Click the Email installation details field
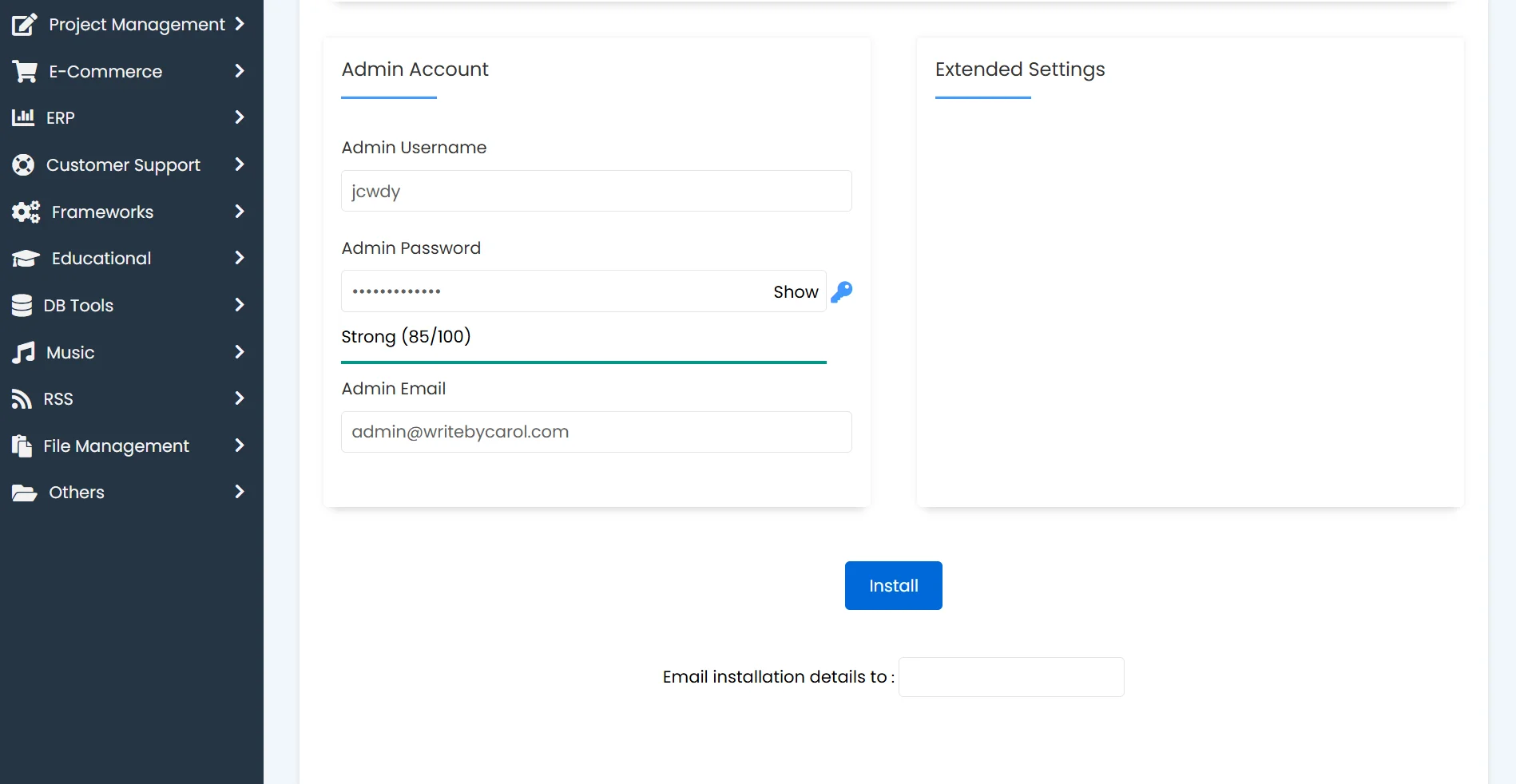Viewport: 1516px width, 784px height. [1011, 677]
